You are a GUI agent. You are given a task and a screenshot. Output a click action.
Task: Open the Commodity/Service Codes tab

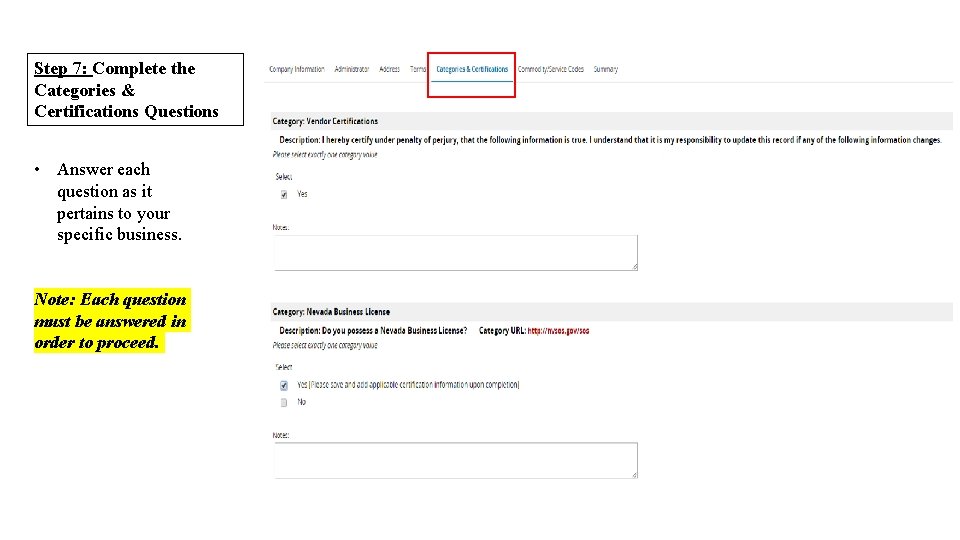(550, 69)
